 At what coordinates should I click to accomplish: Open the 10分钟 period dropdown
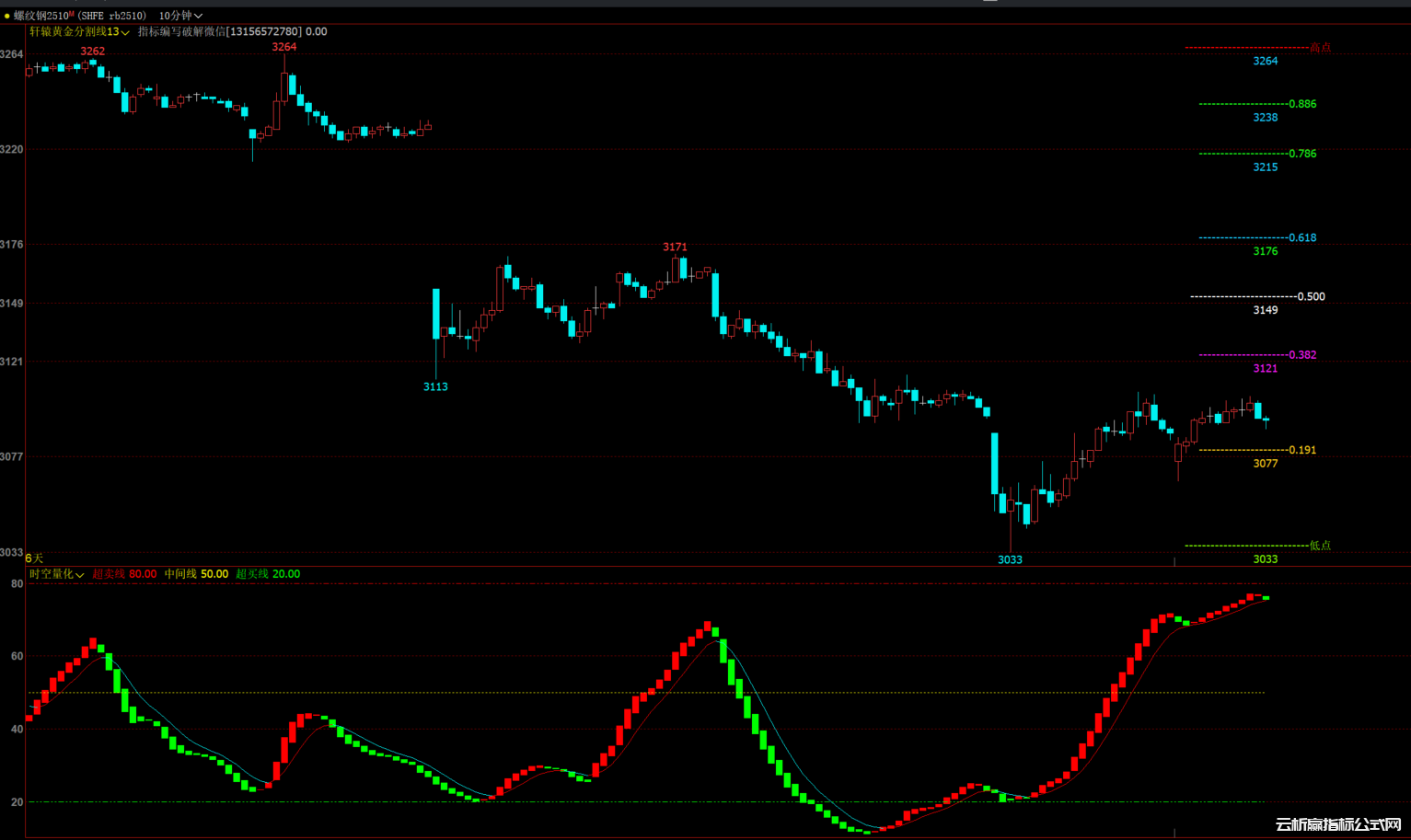pyautogui.click(x=180, y=16)
